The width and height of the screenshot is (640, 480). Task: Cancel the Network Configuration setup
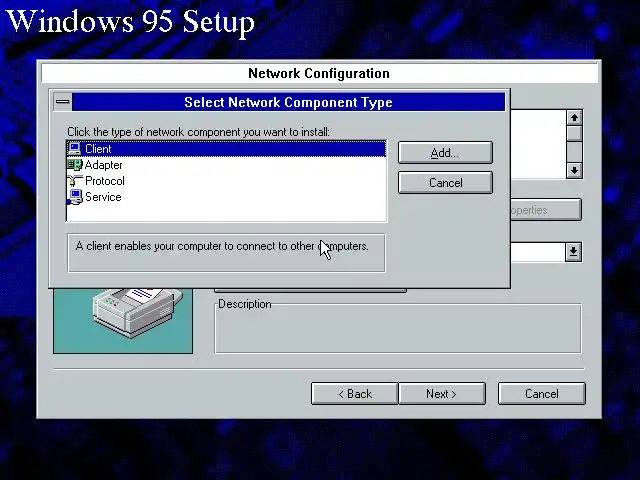coord(542,393)
